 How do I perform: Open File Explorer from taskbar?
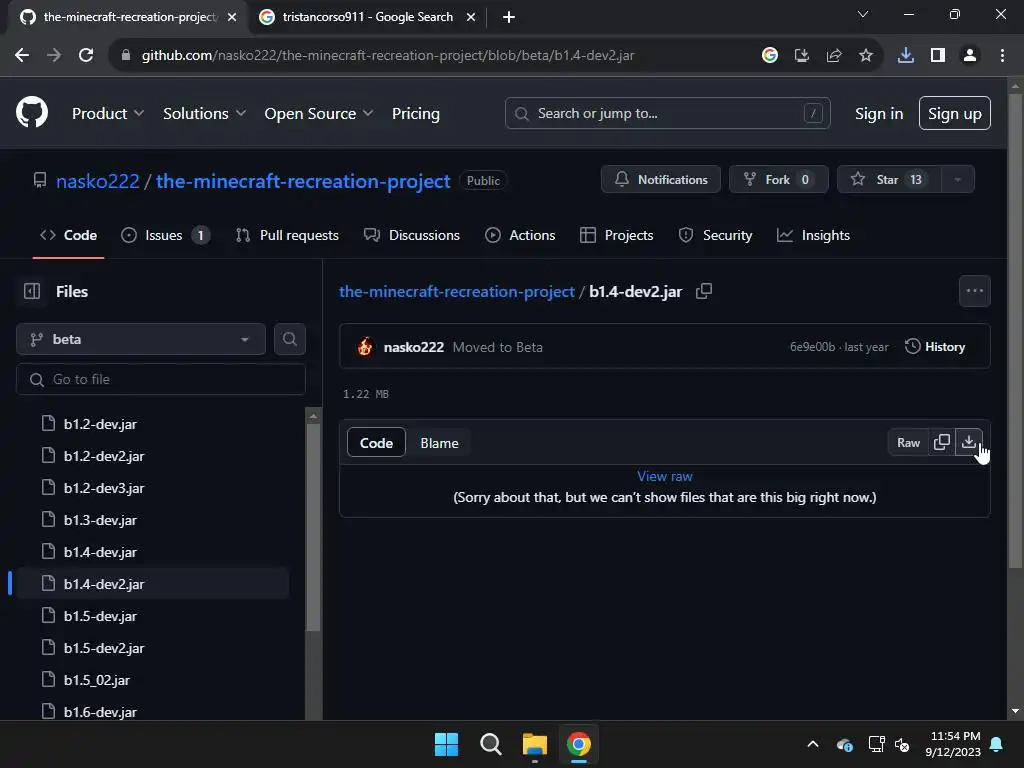tap(534, 744)
